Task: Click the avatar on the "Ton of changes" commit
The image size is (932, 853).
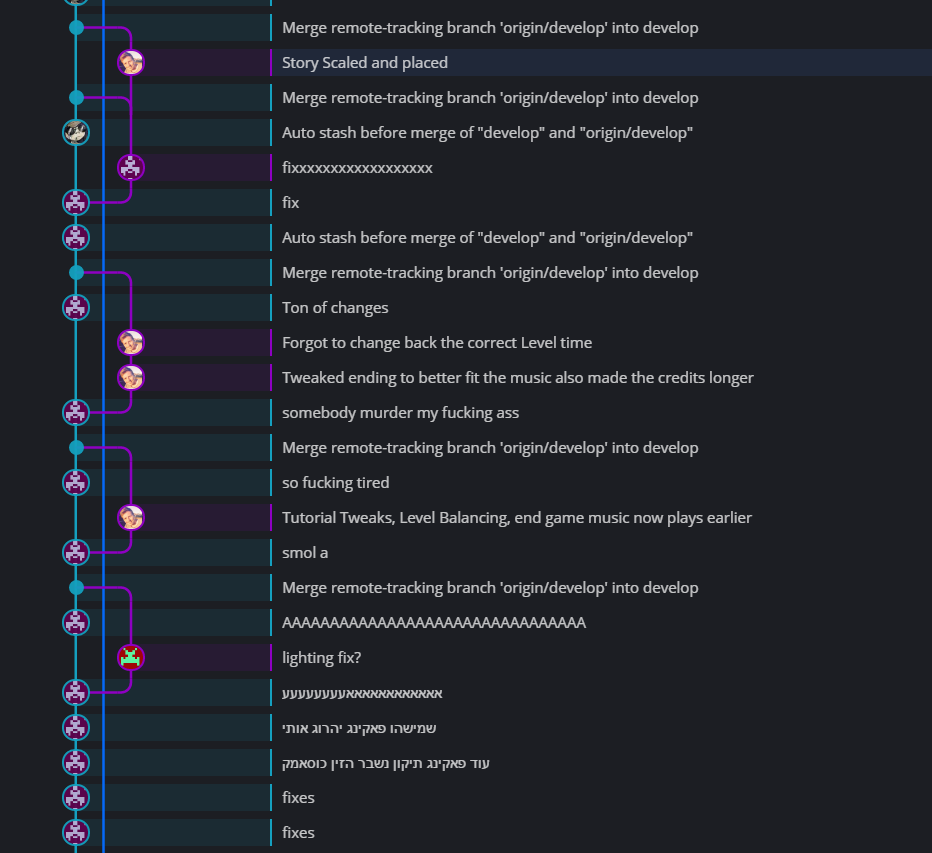Action: (x=76, y=307)
